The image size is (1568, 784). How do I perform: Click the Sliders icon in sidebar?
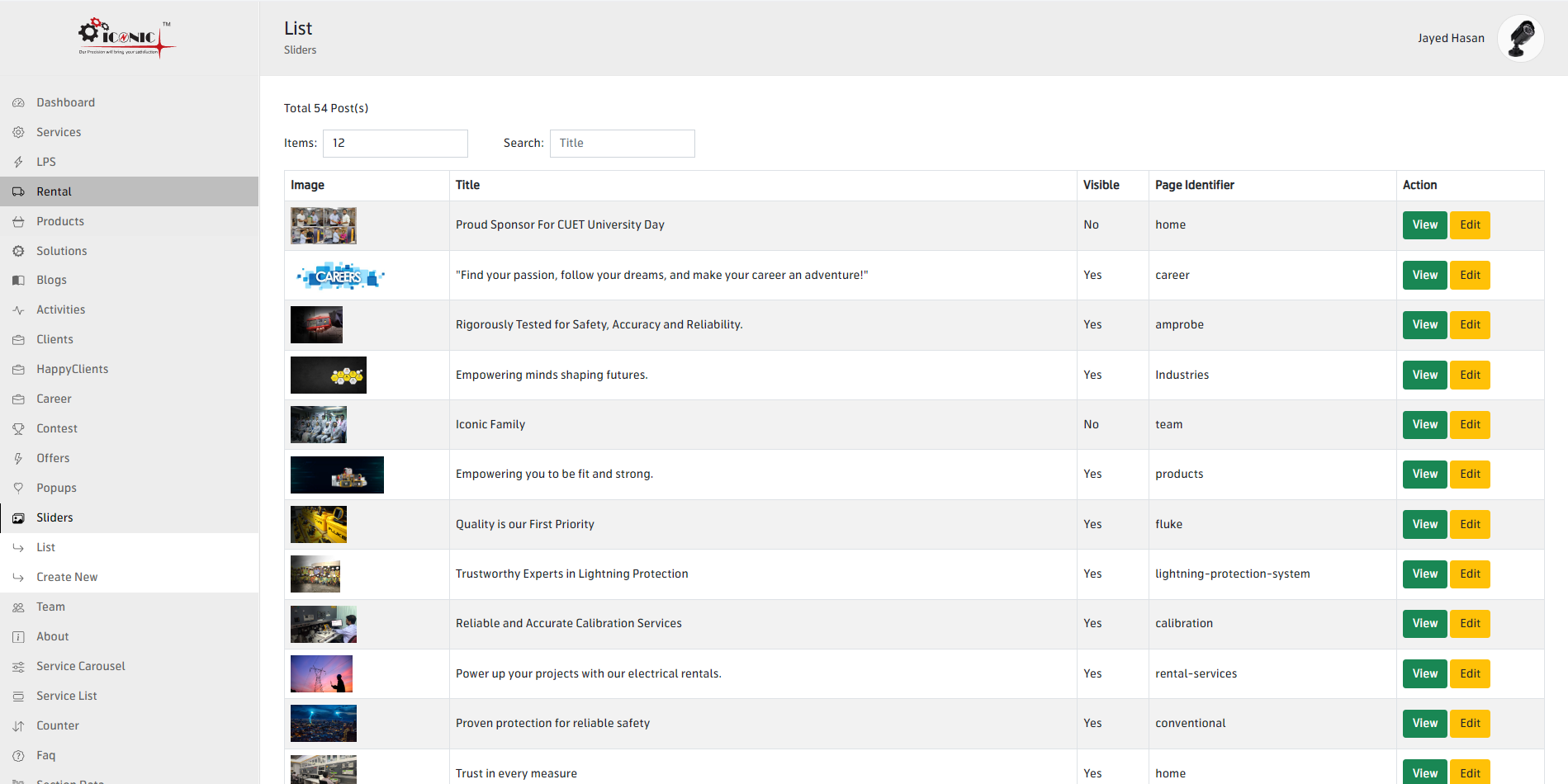click(18, 517)
